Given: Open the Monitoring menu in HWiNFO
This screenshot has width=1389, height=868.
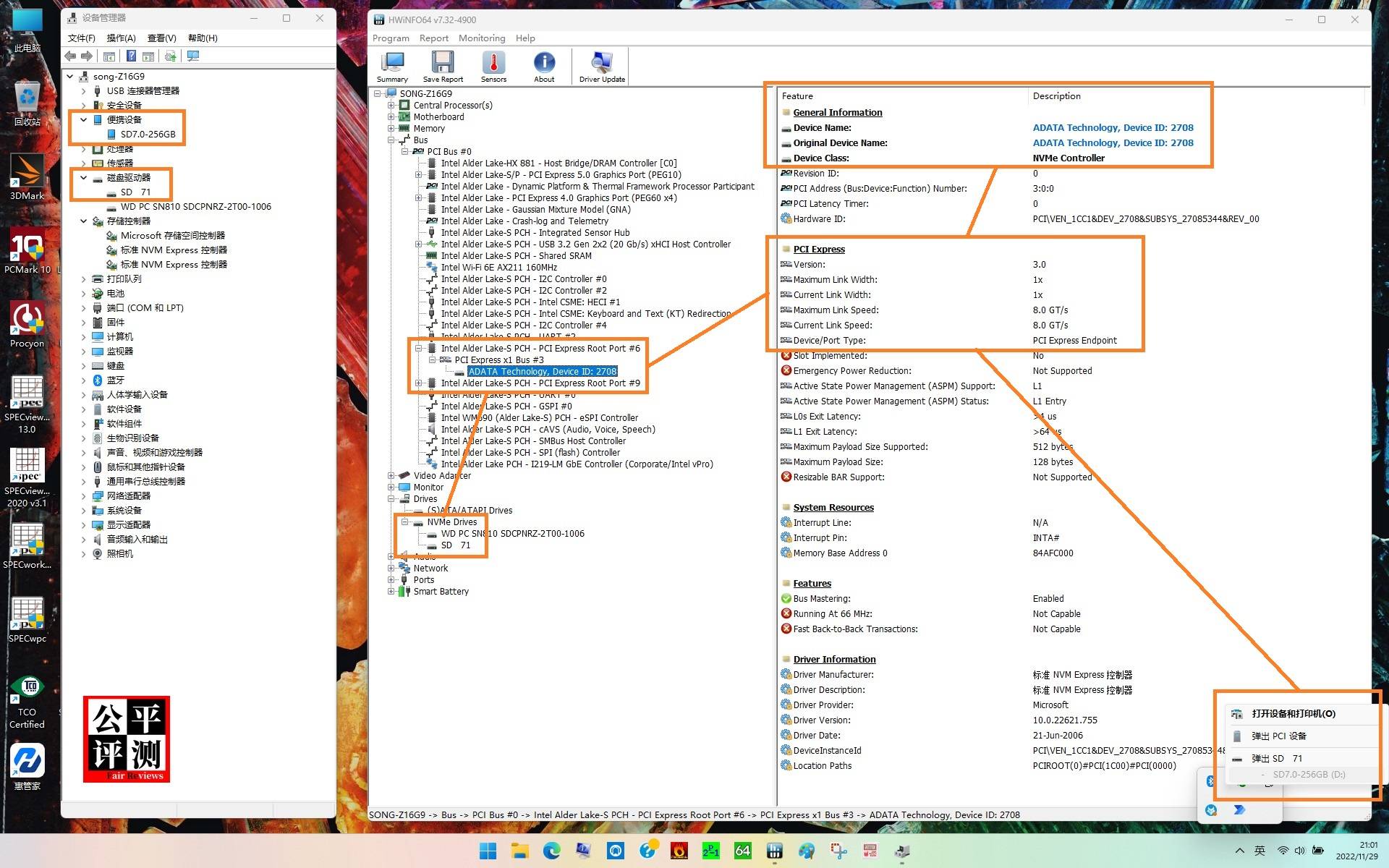Looking at the screenshot, I should (481, 38).
